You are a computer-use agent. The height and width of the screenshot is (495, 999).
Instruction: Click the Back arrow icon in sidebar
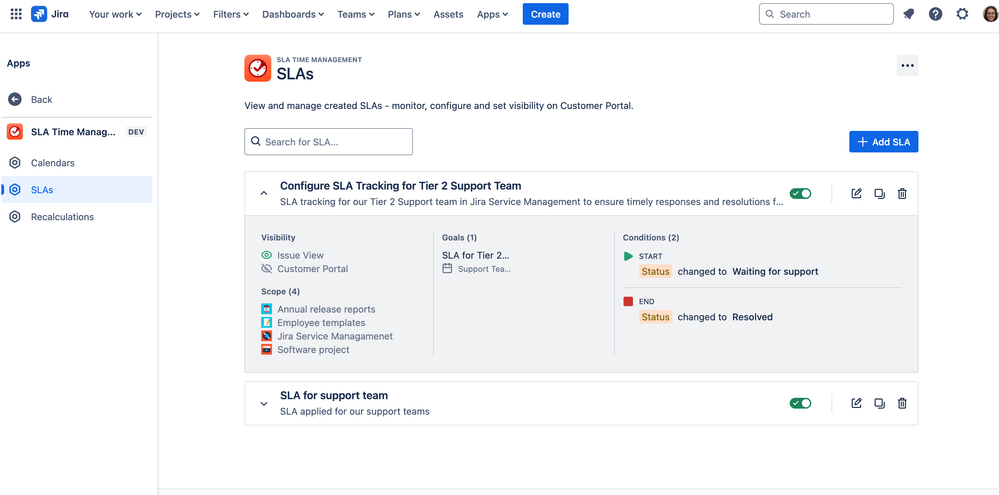pos(15,99)
